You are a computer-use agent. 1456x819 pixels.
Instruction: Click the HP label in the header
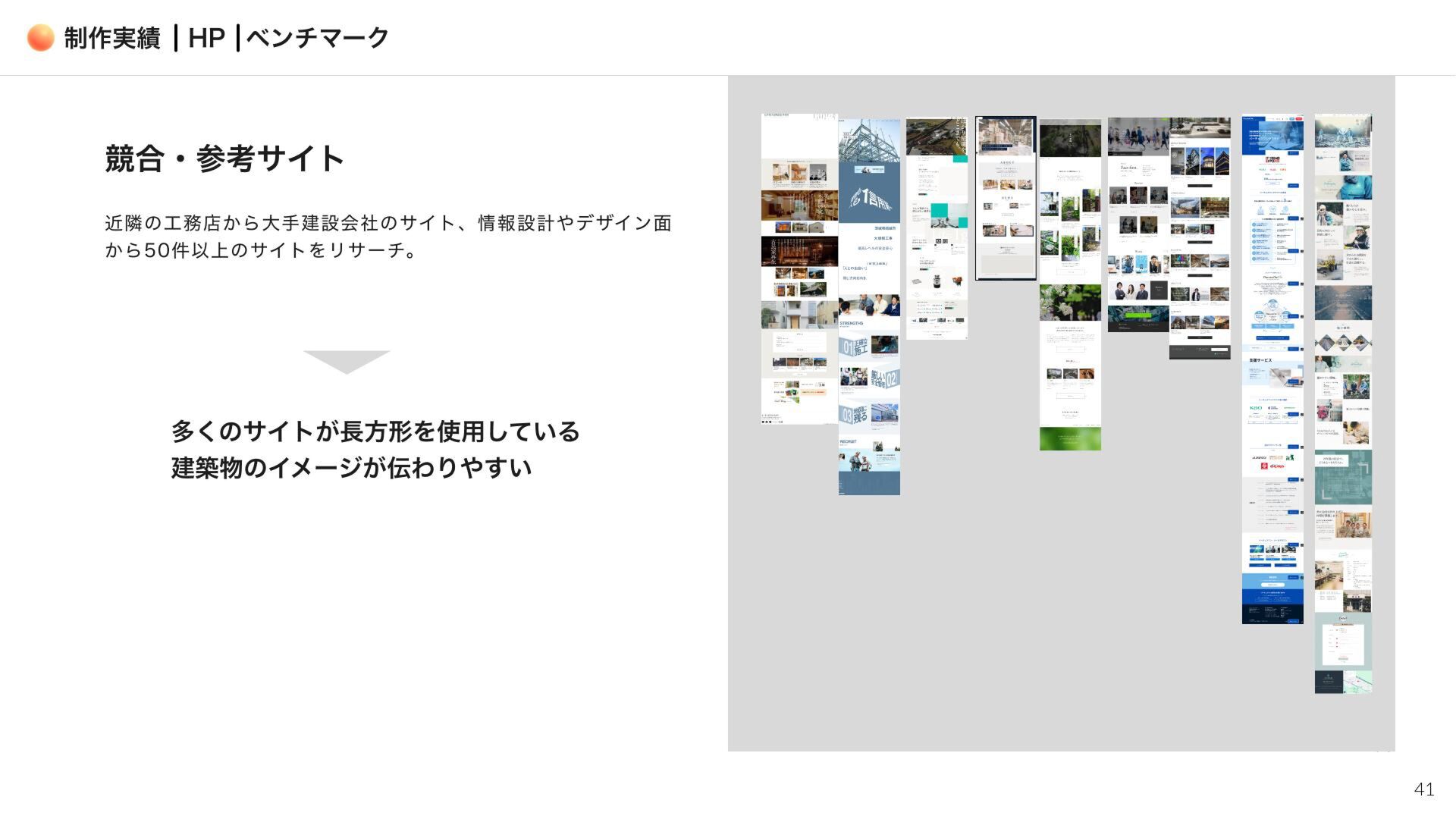tap(206, 37)
